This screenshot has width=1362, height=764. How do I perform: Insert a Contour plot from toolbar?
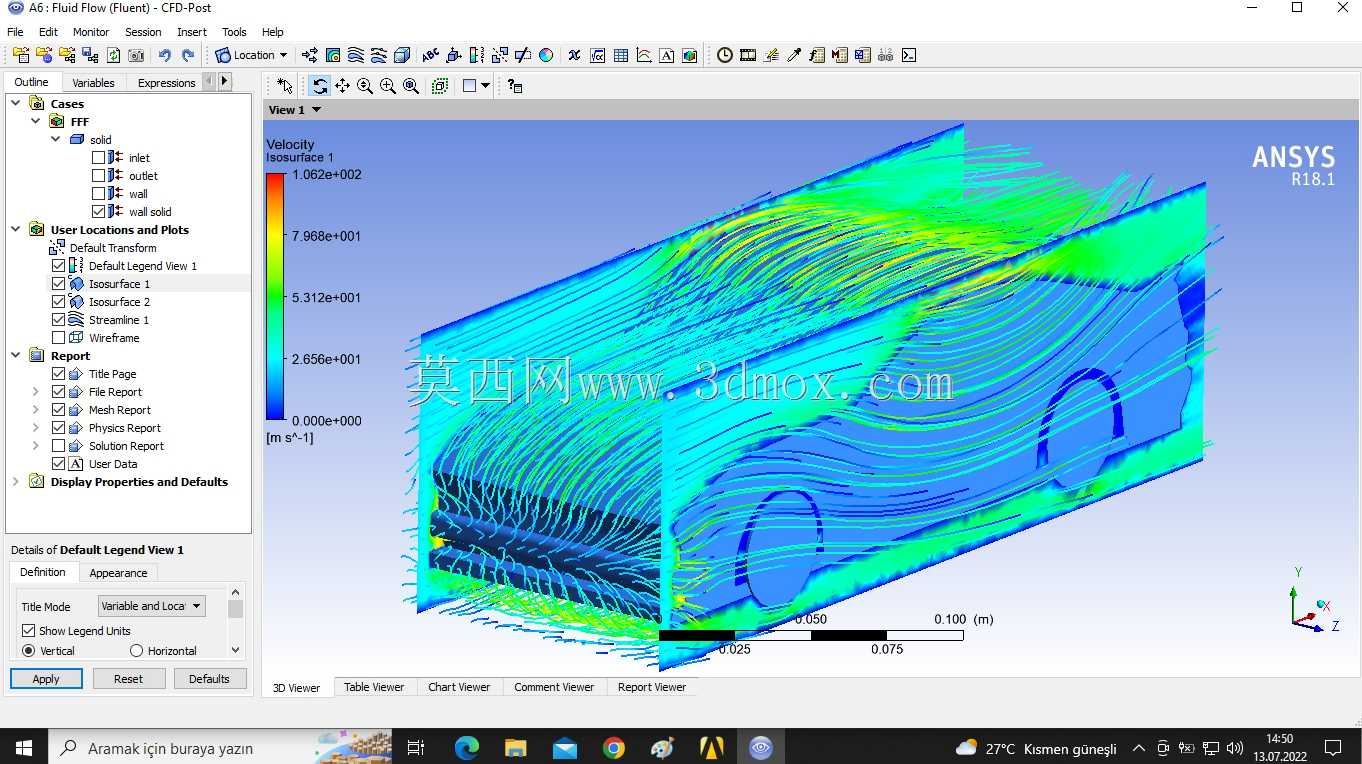[x=333, y=55]
